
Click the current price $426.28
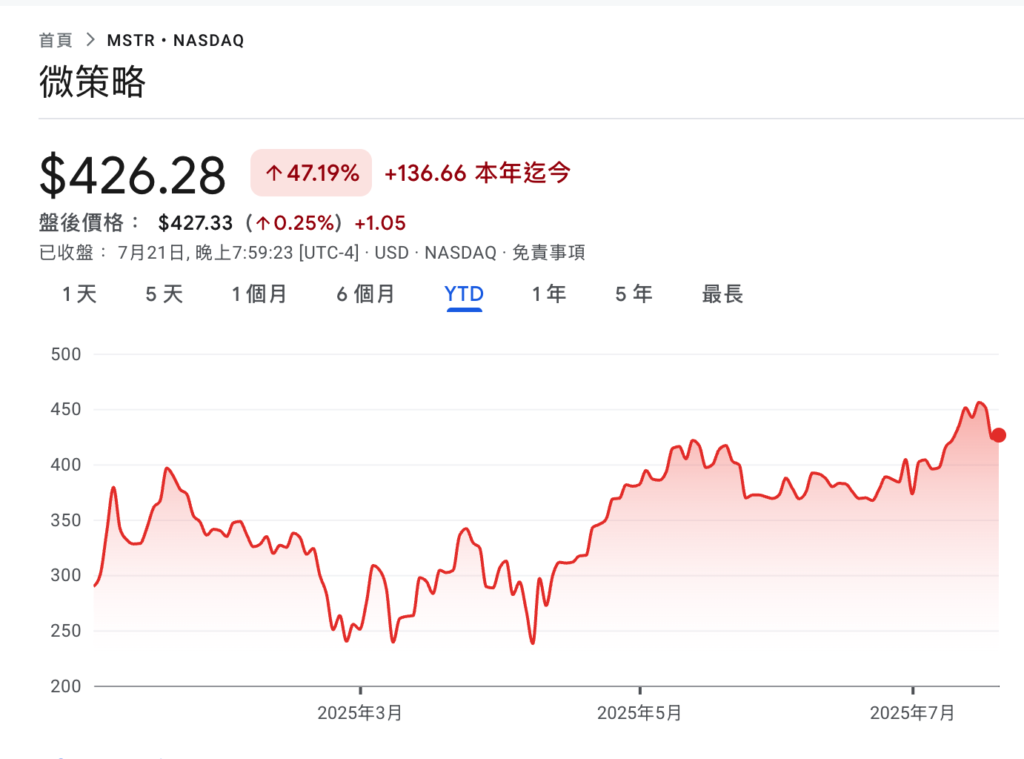point(131,172)
